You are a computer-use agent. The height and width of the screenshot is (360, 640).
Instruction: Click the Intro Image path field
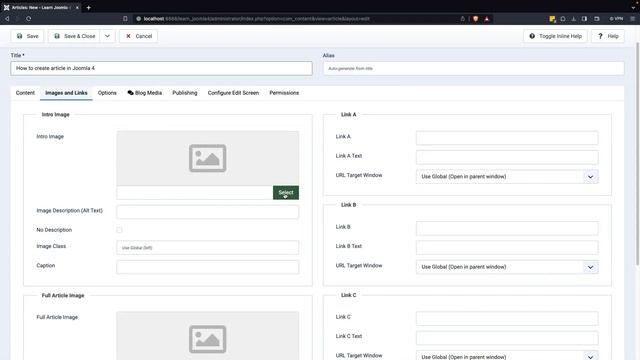click(x=195, y=193)
